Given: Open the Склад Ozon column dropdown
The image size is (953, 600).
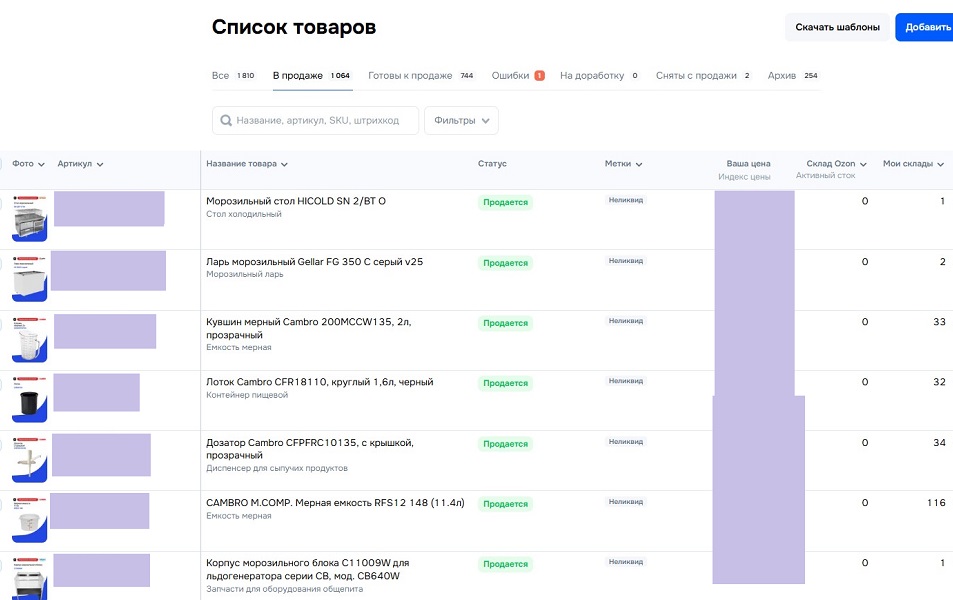Looking at the screenshot, I should point(835,164).
